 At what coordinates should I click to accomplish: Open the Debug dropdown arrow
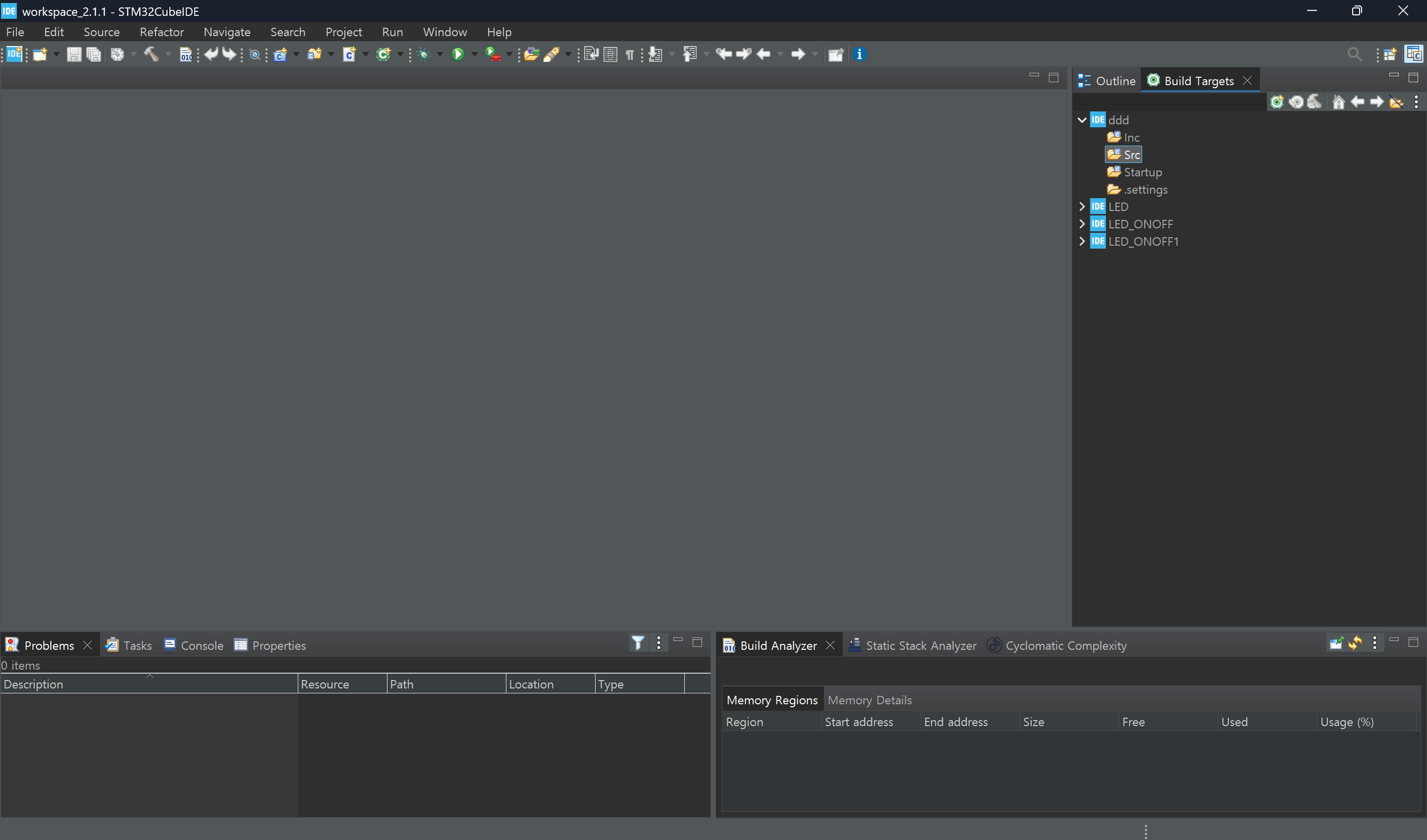(440, 54)
